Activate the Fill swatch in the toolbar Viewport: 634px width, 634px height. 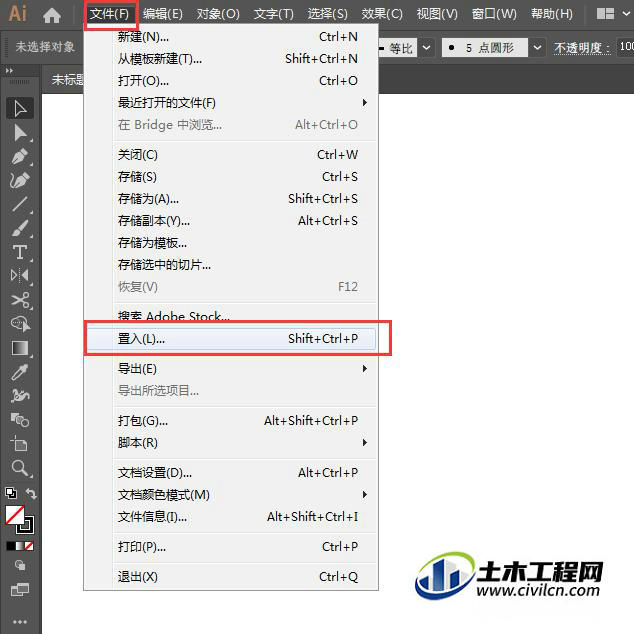click(15, 515)
